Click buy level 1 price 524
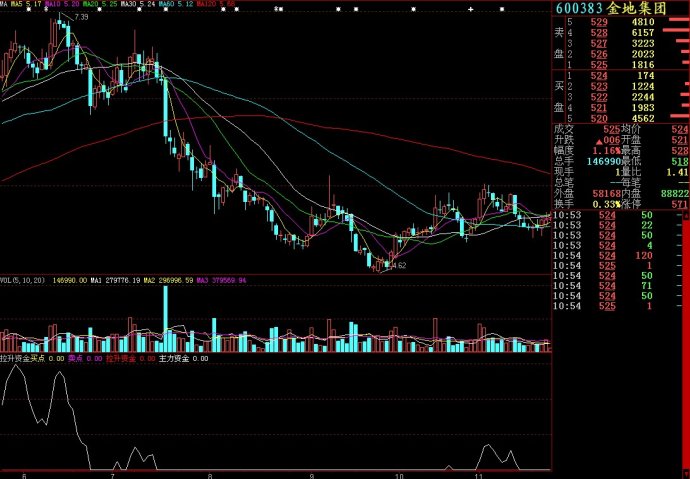This screenshot has height=479, width=690. pyautogui.click(x=599, y=76)
